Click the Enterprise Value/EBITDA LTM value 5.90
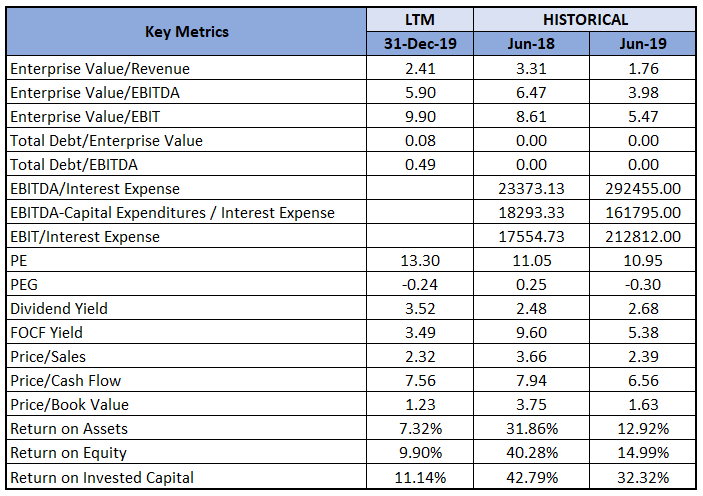Image resolution: width=703 pixels, height=496 pixels. coord(420,92)
